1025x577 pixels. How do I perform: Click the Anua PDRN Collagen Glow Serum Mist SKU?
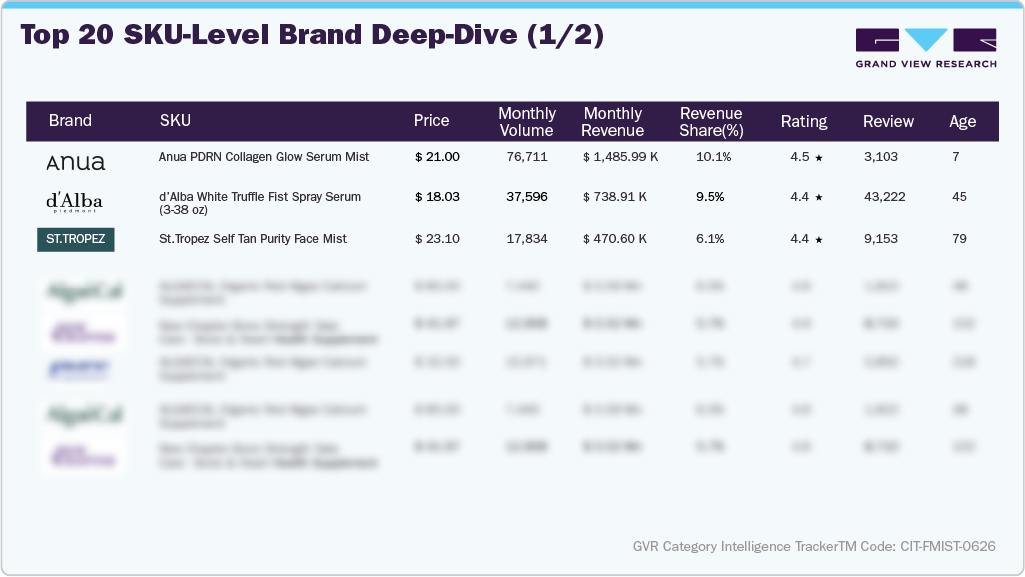click(x=264, y=157)
